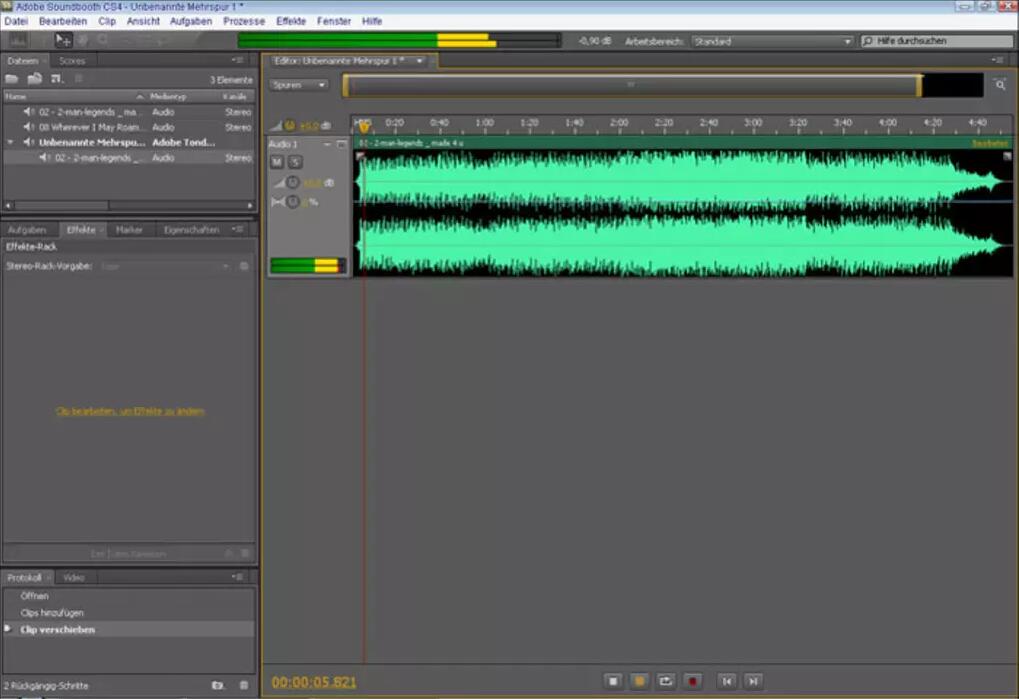Click the Audio 1 track pan knob
The width and height of the screenshot is (1019, 699).
click(x=292, y=202)
